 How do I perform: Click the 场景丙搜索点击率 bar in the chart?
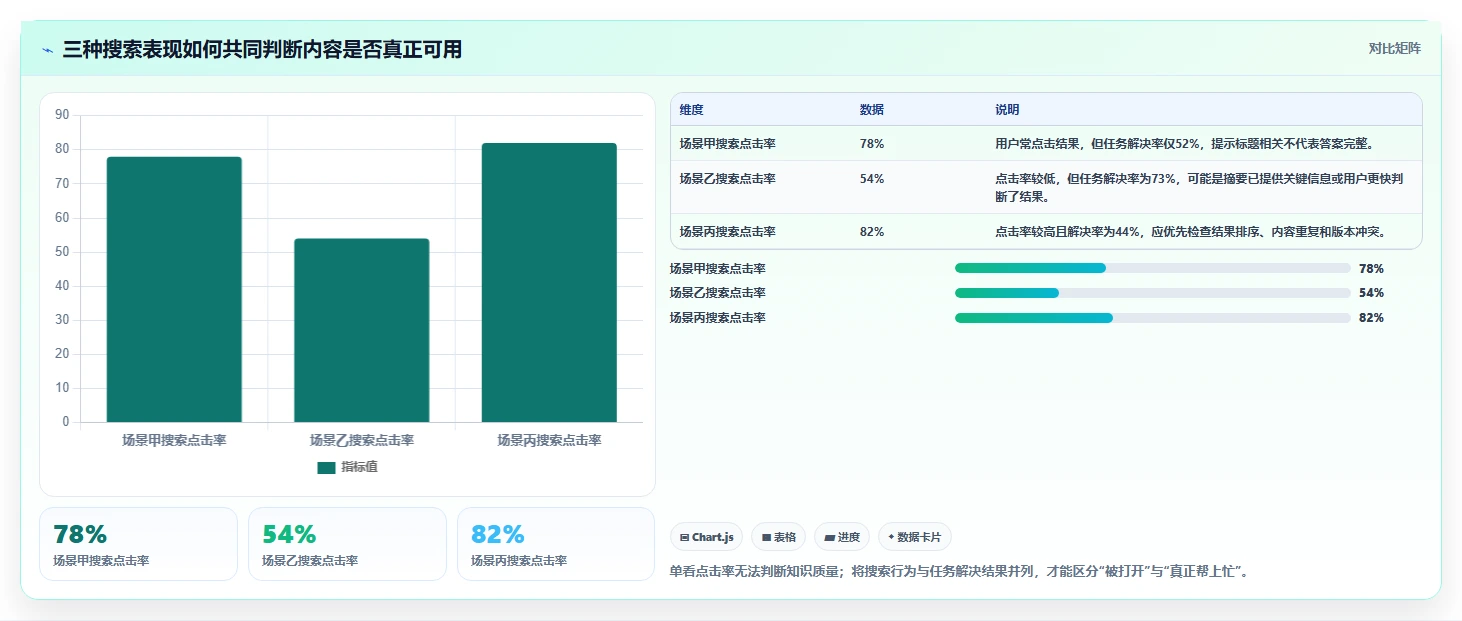tap(549, 282)
